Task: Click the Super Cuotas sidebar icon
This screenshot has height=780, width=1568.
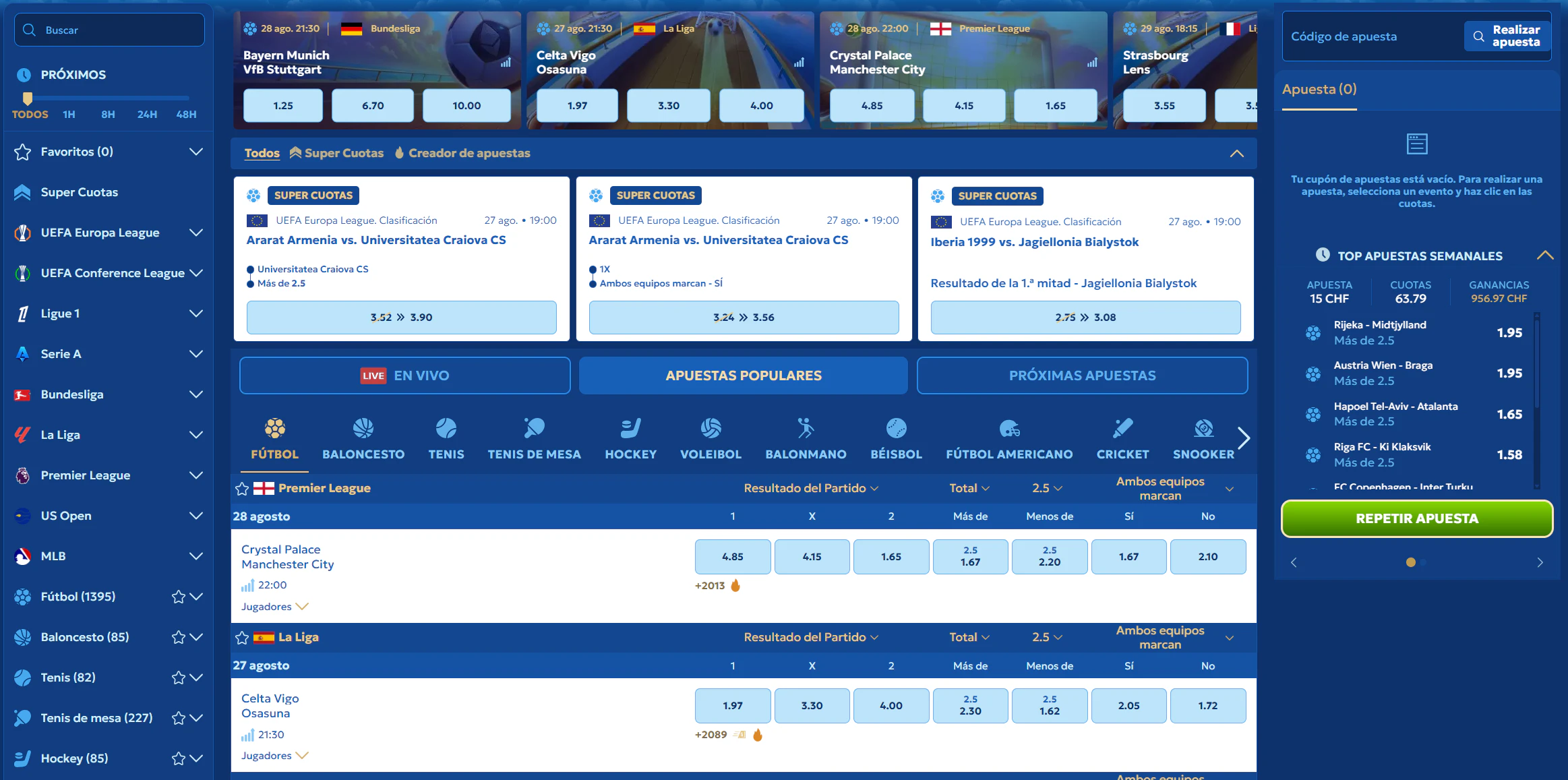Action: 22,192
